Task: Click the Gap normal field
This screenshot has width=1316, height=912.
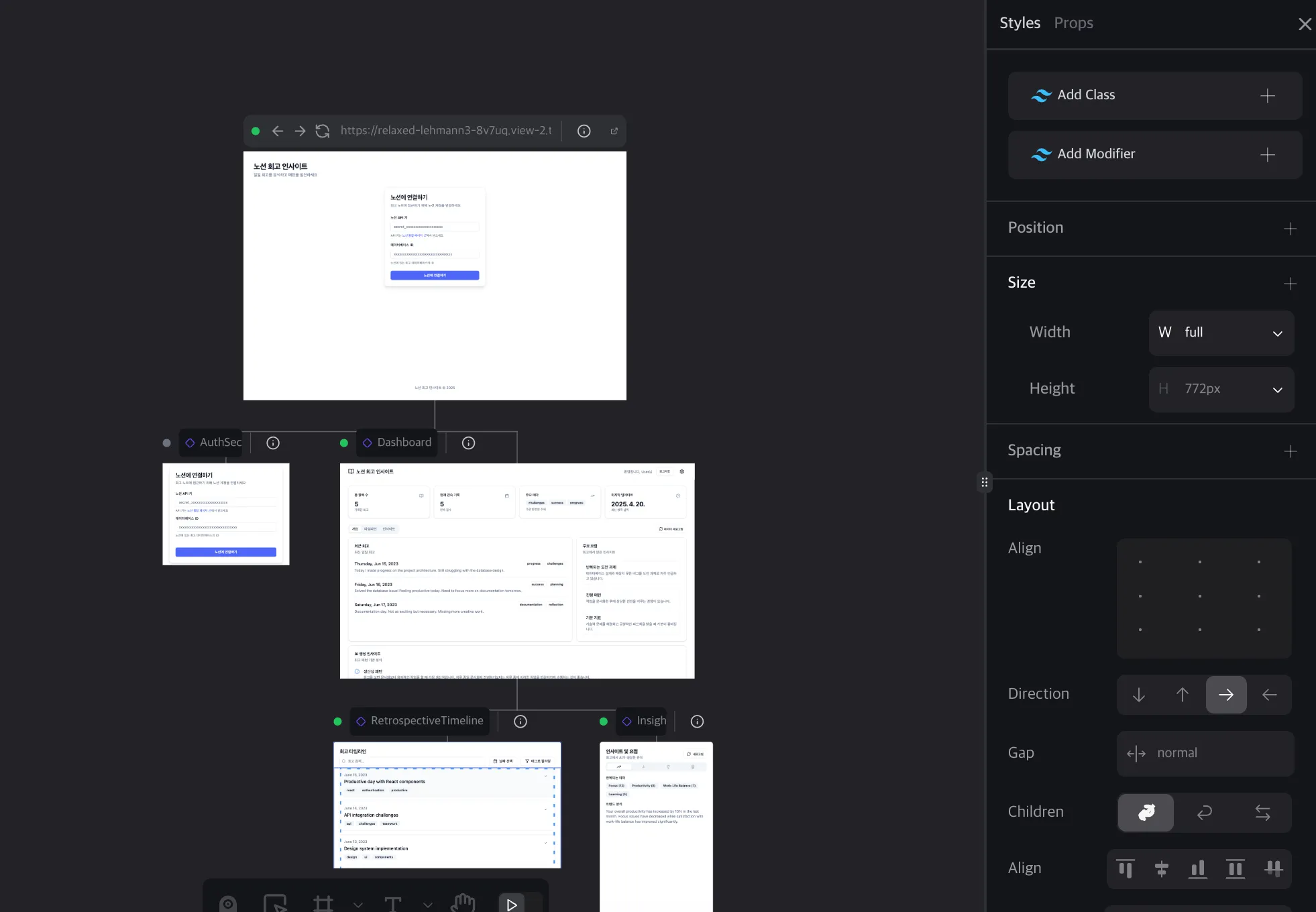Action: 1205,754
